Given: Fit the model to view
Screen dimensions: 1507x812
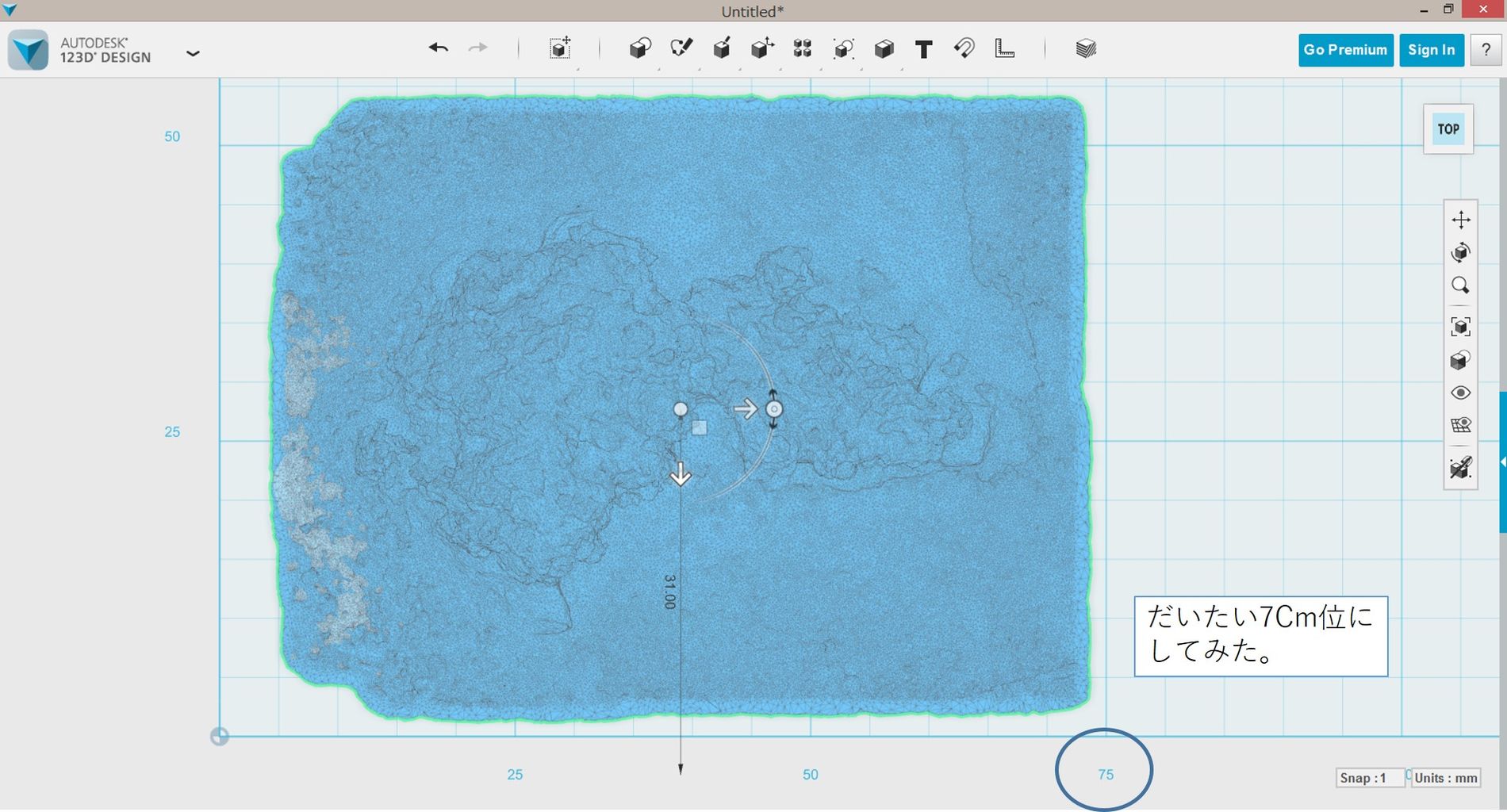Looking at the screenshot, I should point(1461,327).
